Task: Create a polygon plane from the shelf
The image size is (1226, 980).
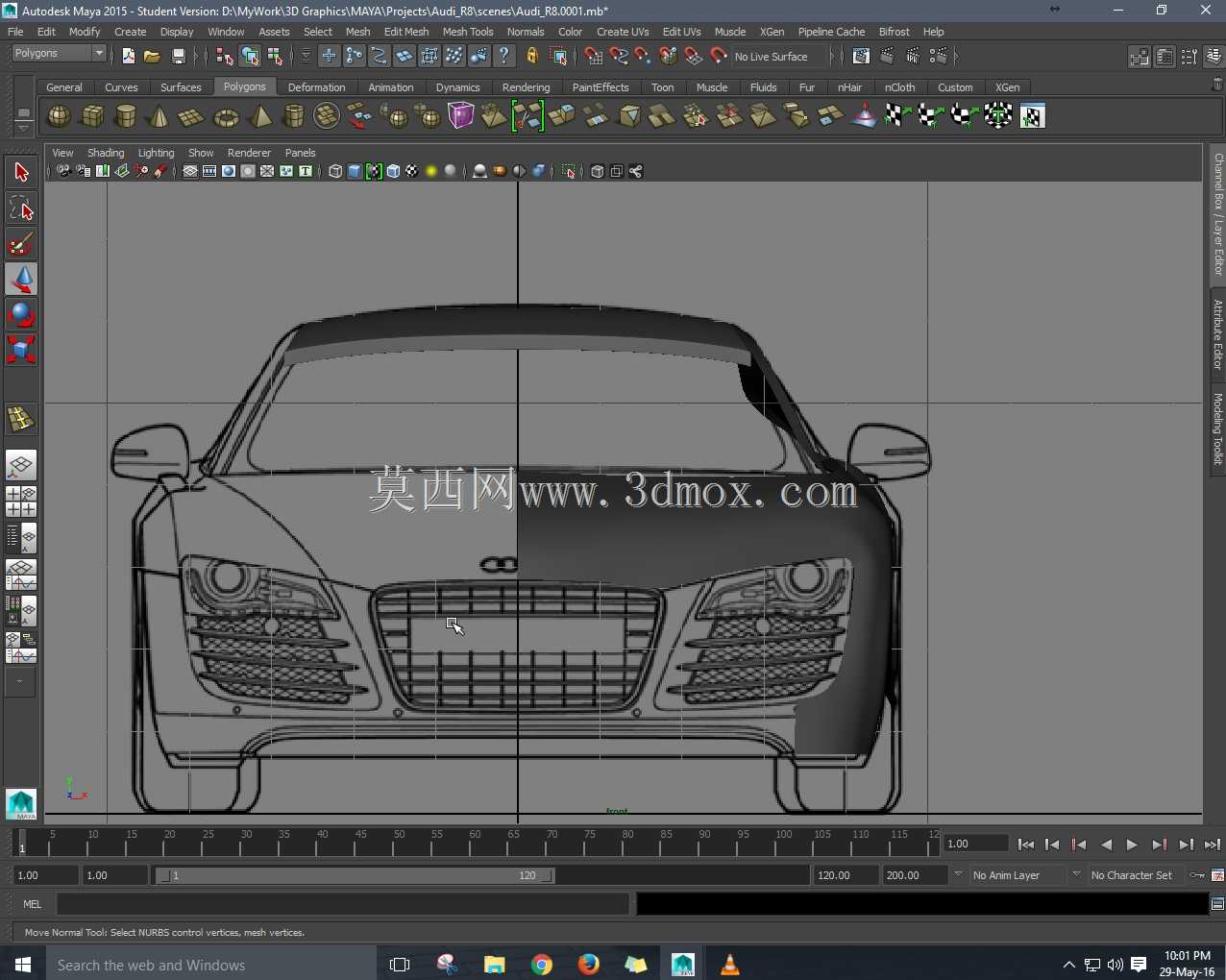Action: click(x=192, y=116)
